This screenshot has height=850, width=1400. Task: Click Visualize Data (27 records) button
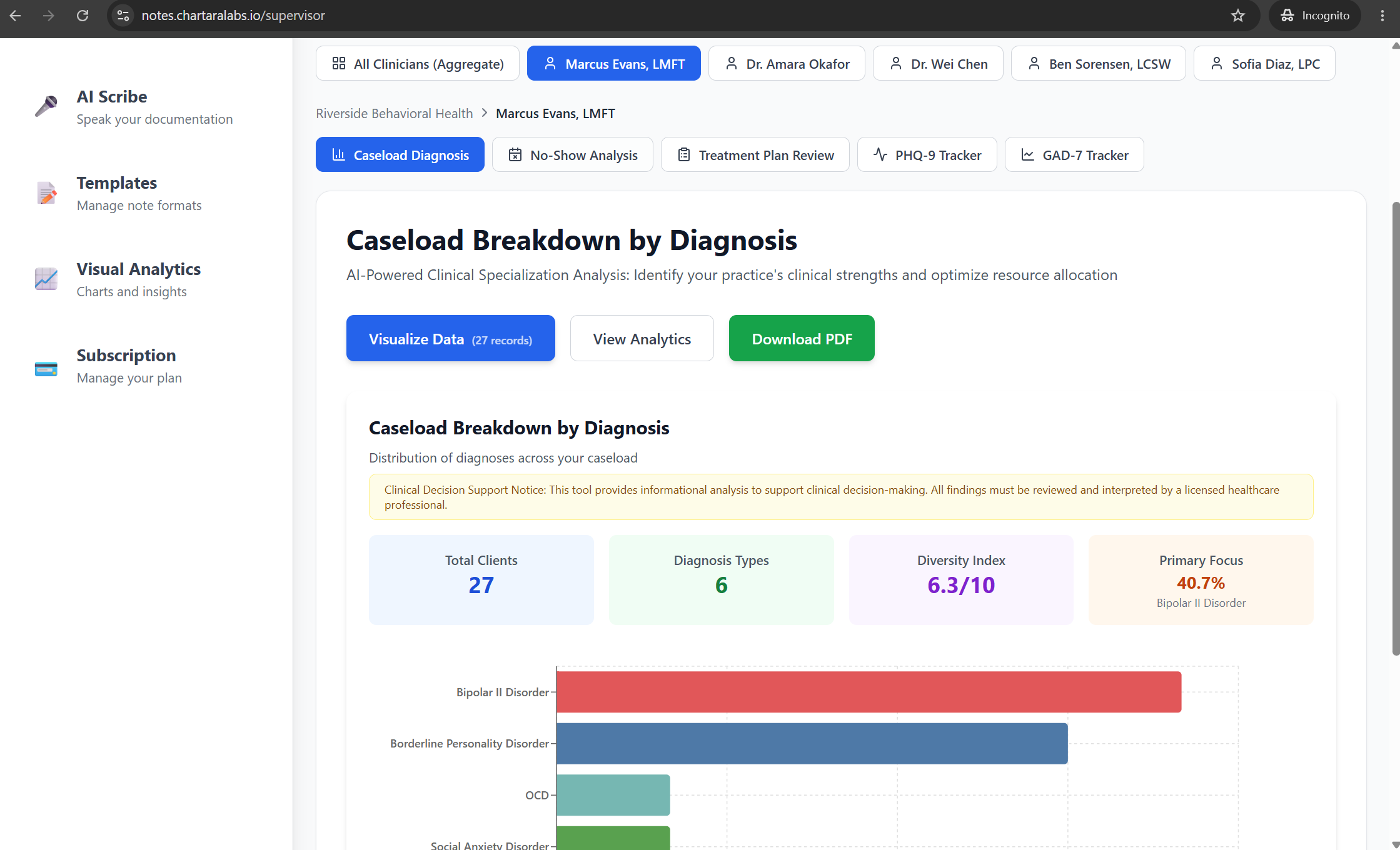coord(451,338)
